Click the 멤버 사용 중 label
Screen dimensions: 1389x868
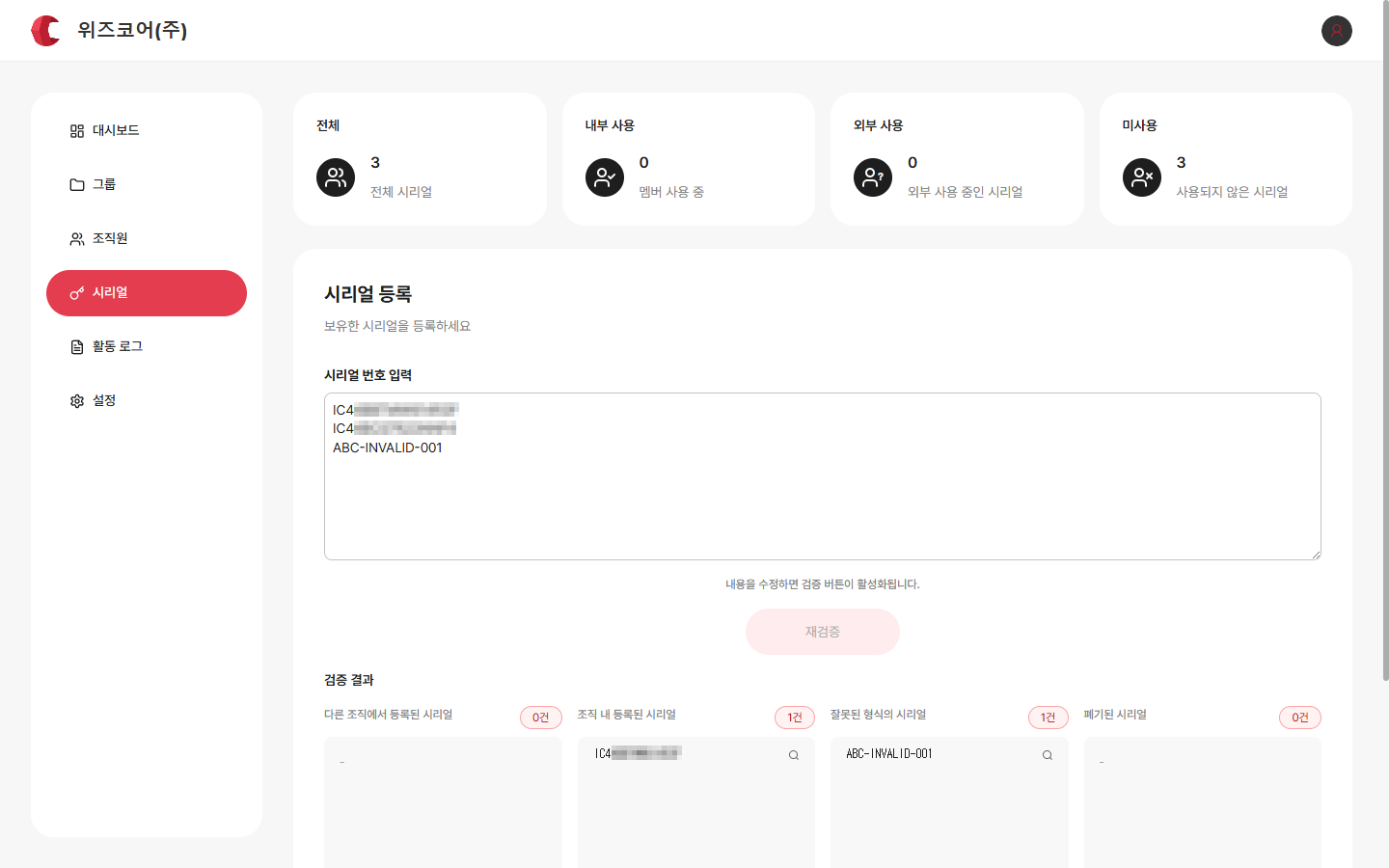671,192
